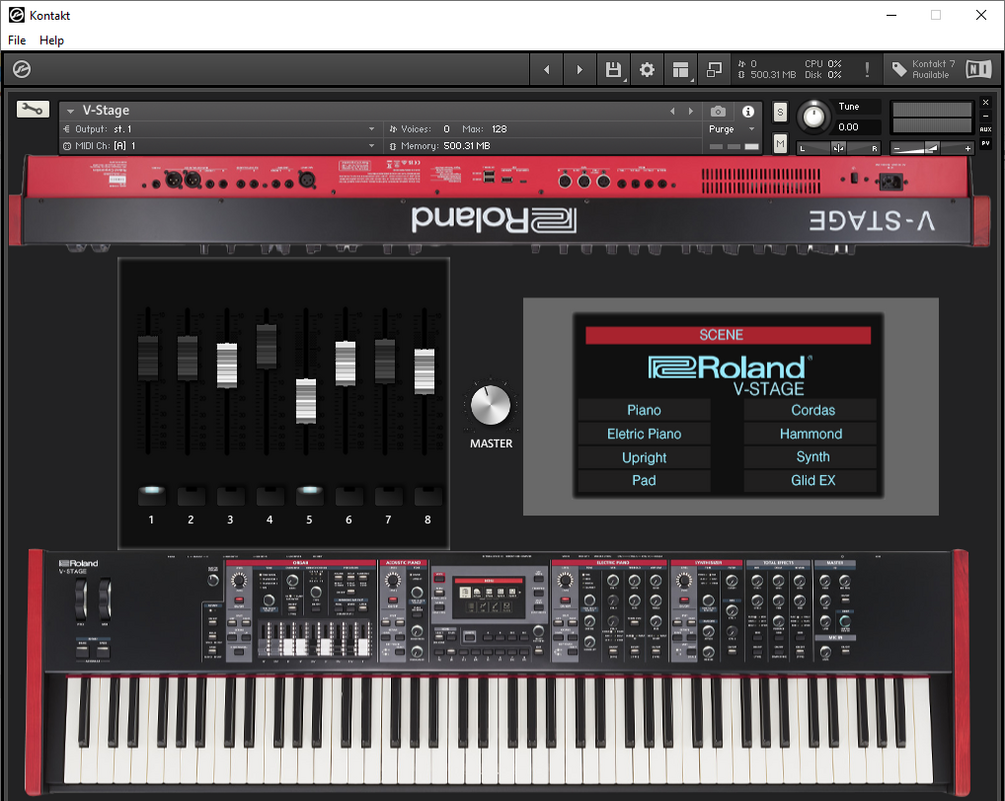Expand V-Stage instrument name dropdown arrow
The height and width of the screenshot is (801, 1005).
71,111
